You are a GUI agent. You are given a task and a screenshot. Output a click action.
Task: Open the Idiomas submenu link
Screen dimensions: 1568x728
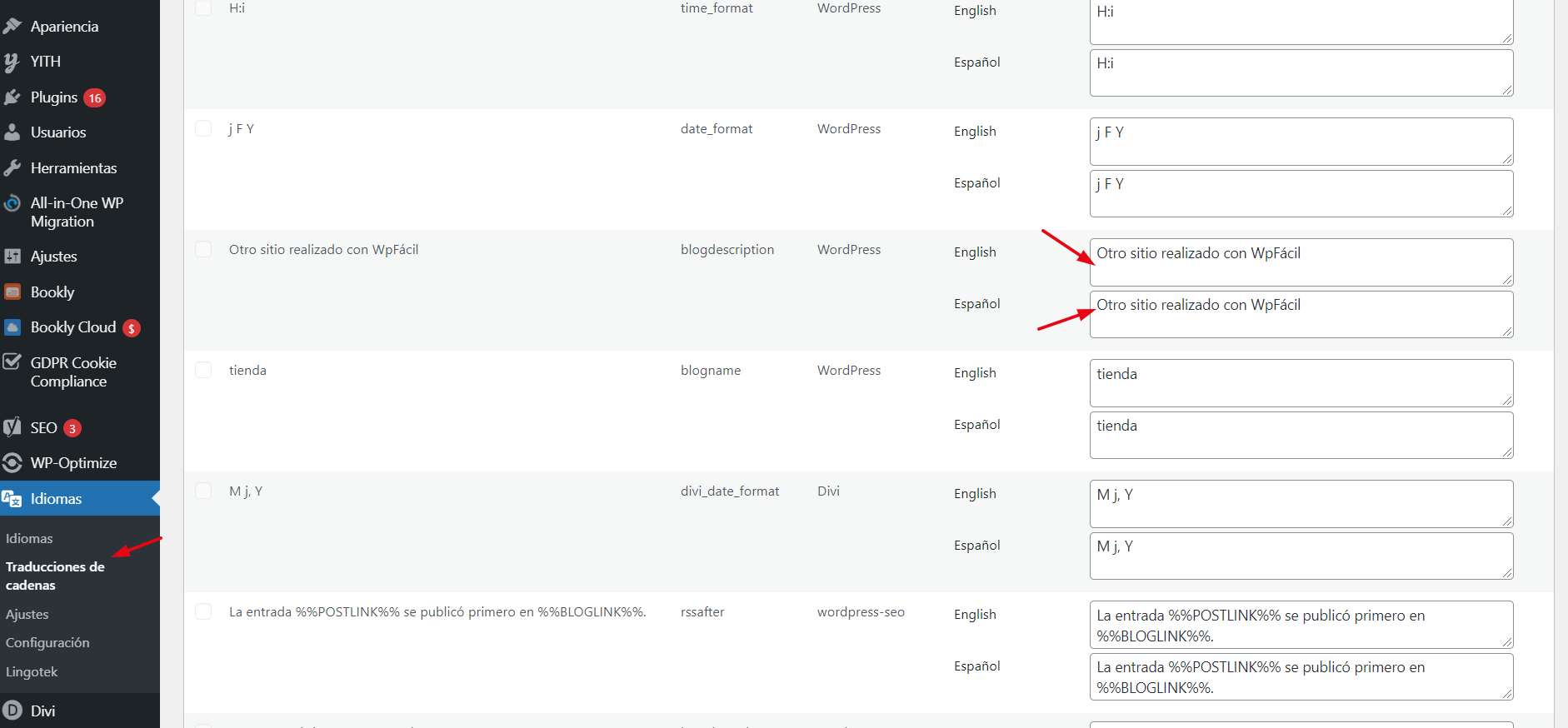(29, 539)
